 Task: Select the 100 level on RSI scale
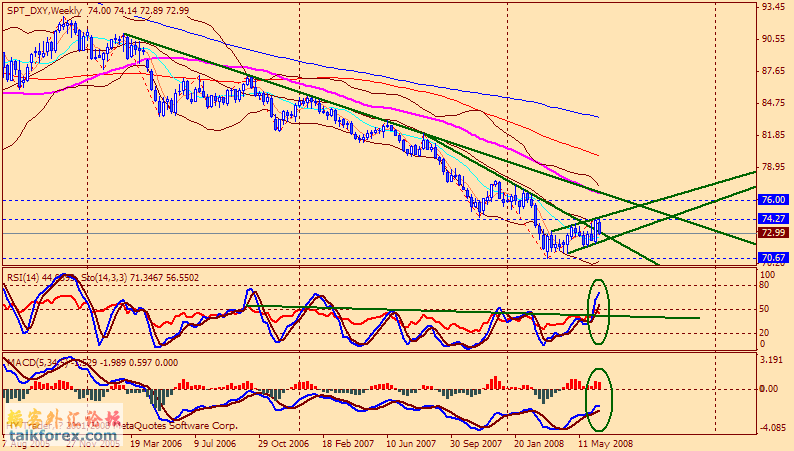coord(768,275)
